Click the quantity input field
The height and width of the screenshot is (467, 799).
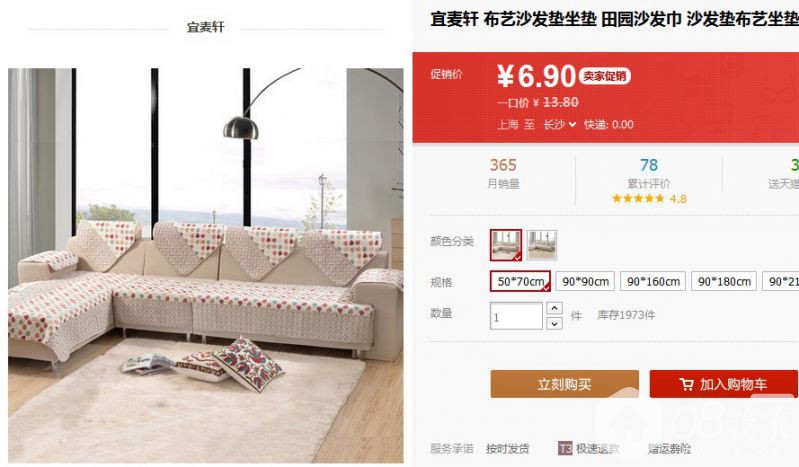pos(516,316)
